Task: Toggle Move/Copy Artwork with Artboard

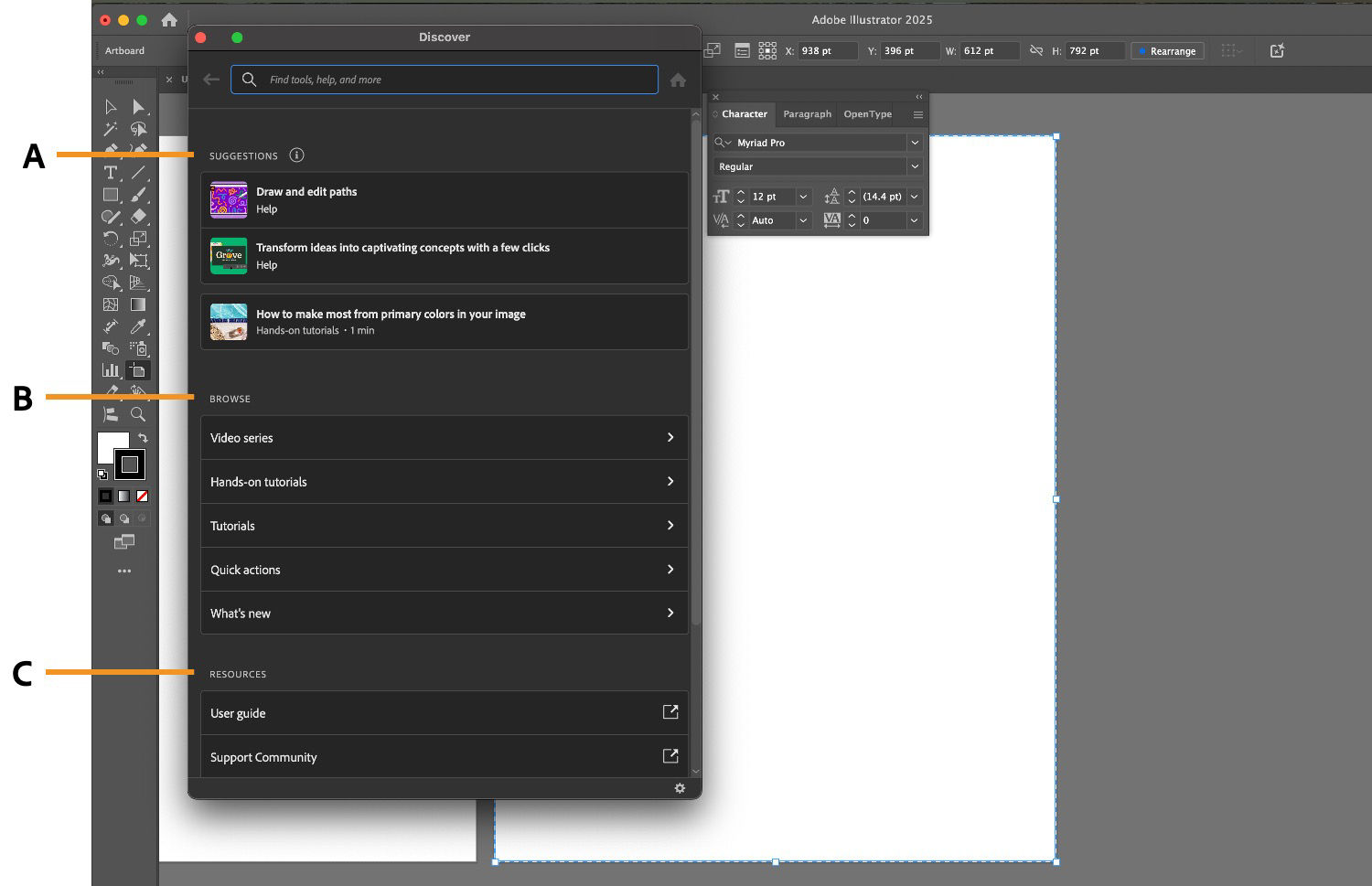Action: coord(713,50)
